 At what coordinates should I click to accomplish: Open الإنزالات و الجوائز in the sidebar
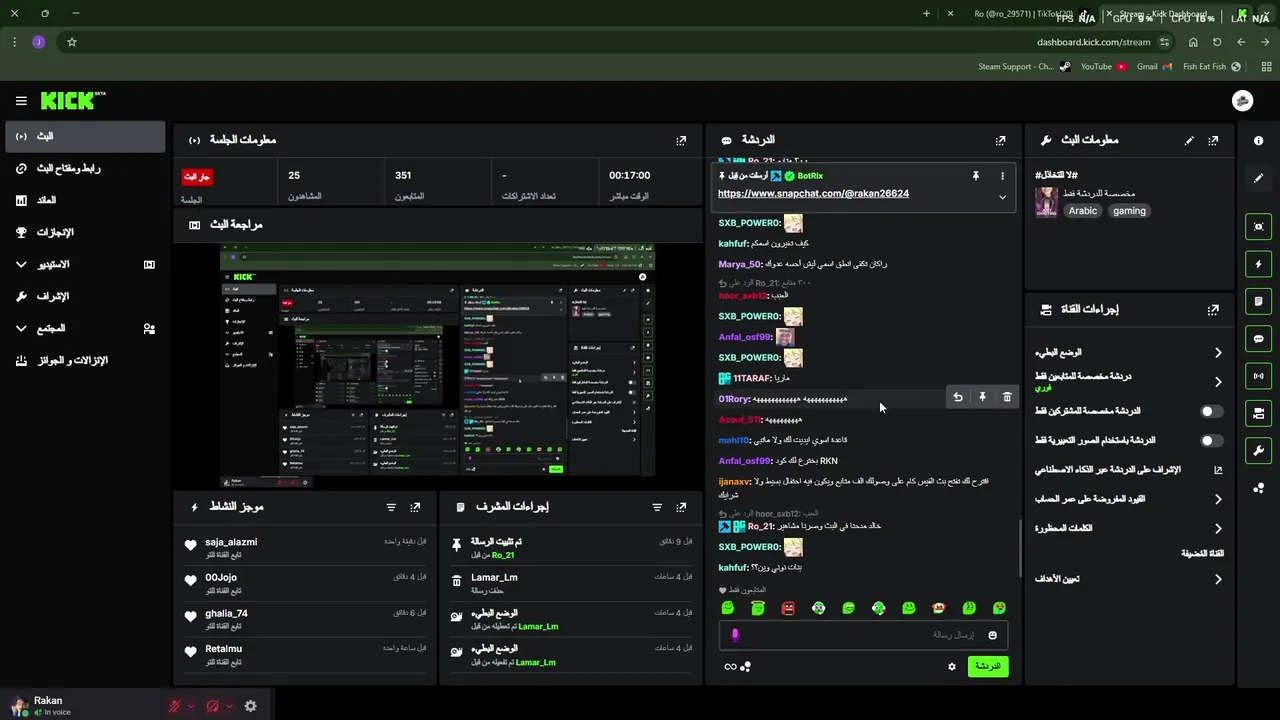coord(84,360)
